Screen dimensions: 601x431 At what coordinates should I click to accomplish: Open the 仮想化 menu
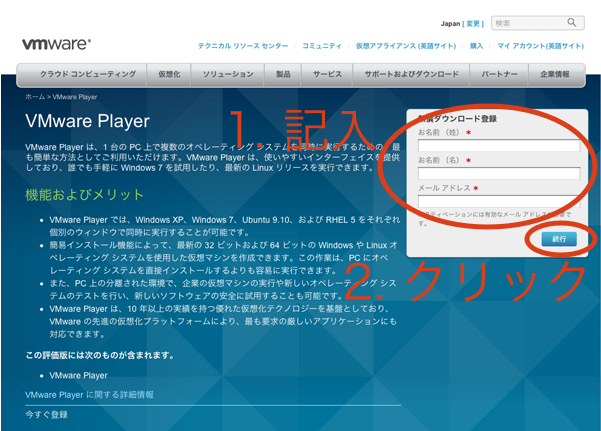169,74
